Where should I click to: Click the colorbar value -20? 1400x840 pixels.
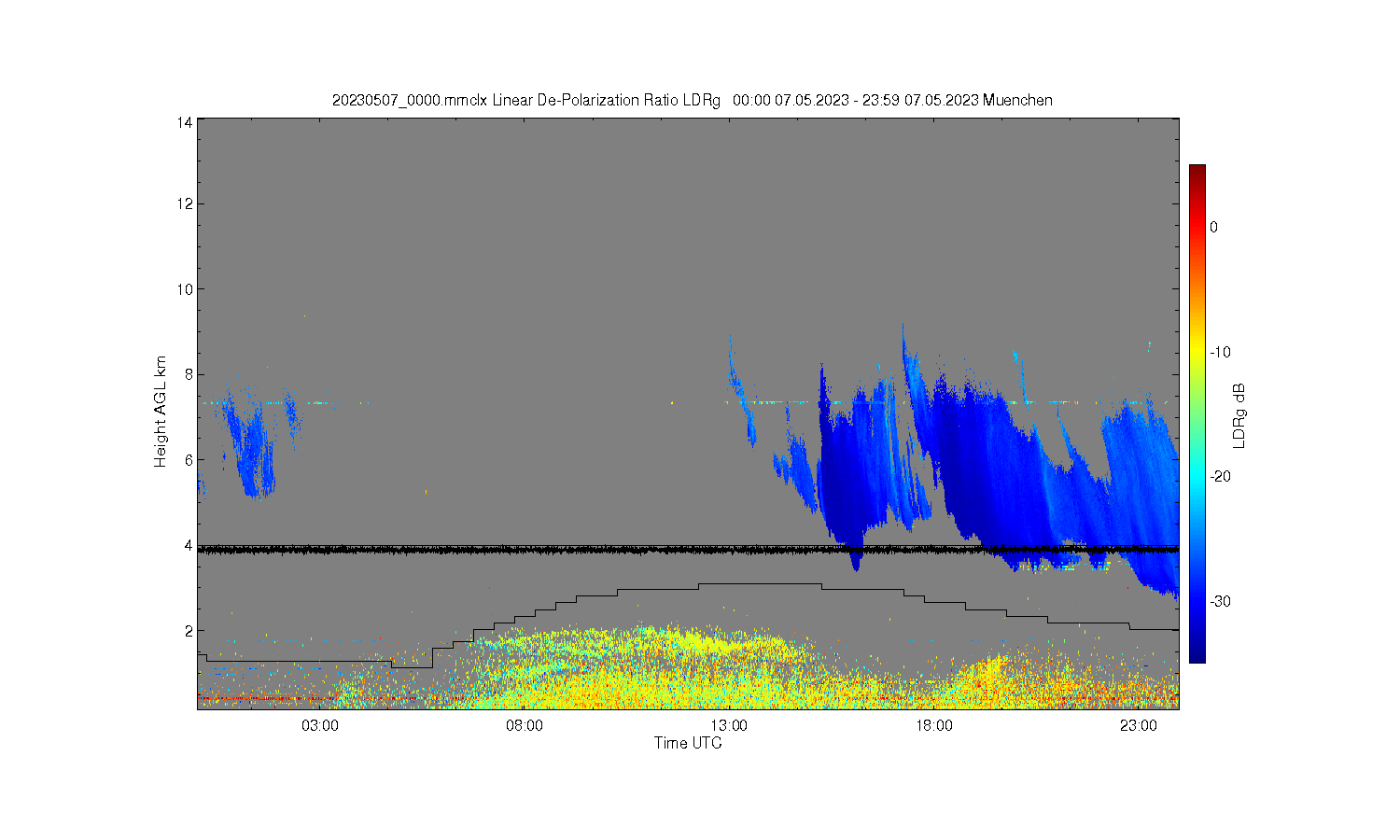(1221, 476)
